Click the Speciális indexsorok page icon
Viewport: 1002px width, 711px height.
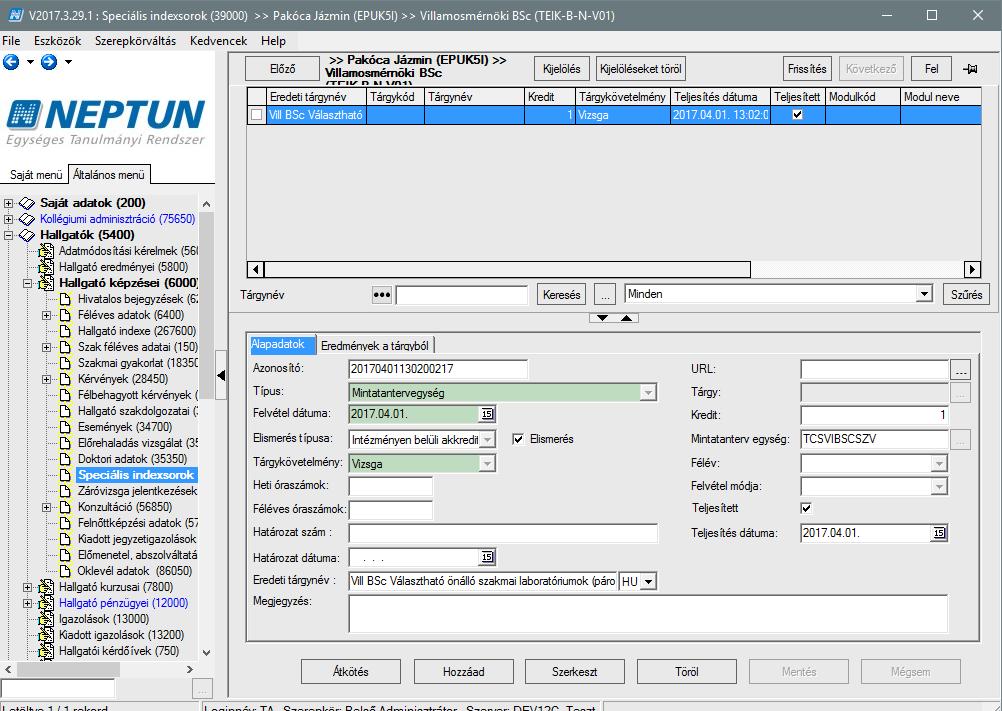coord(65,475)
